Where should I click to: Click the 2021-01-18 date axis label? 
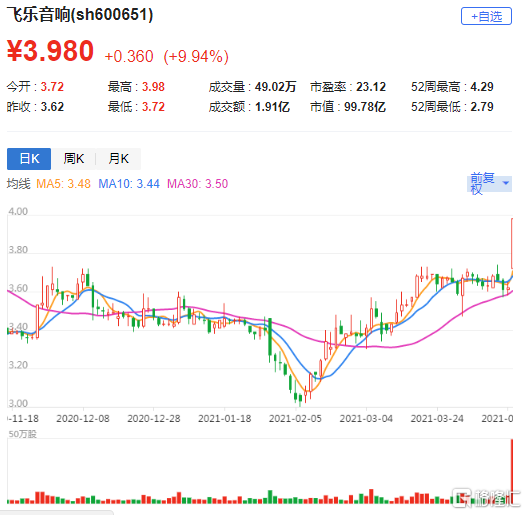(x=225, y=419)
